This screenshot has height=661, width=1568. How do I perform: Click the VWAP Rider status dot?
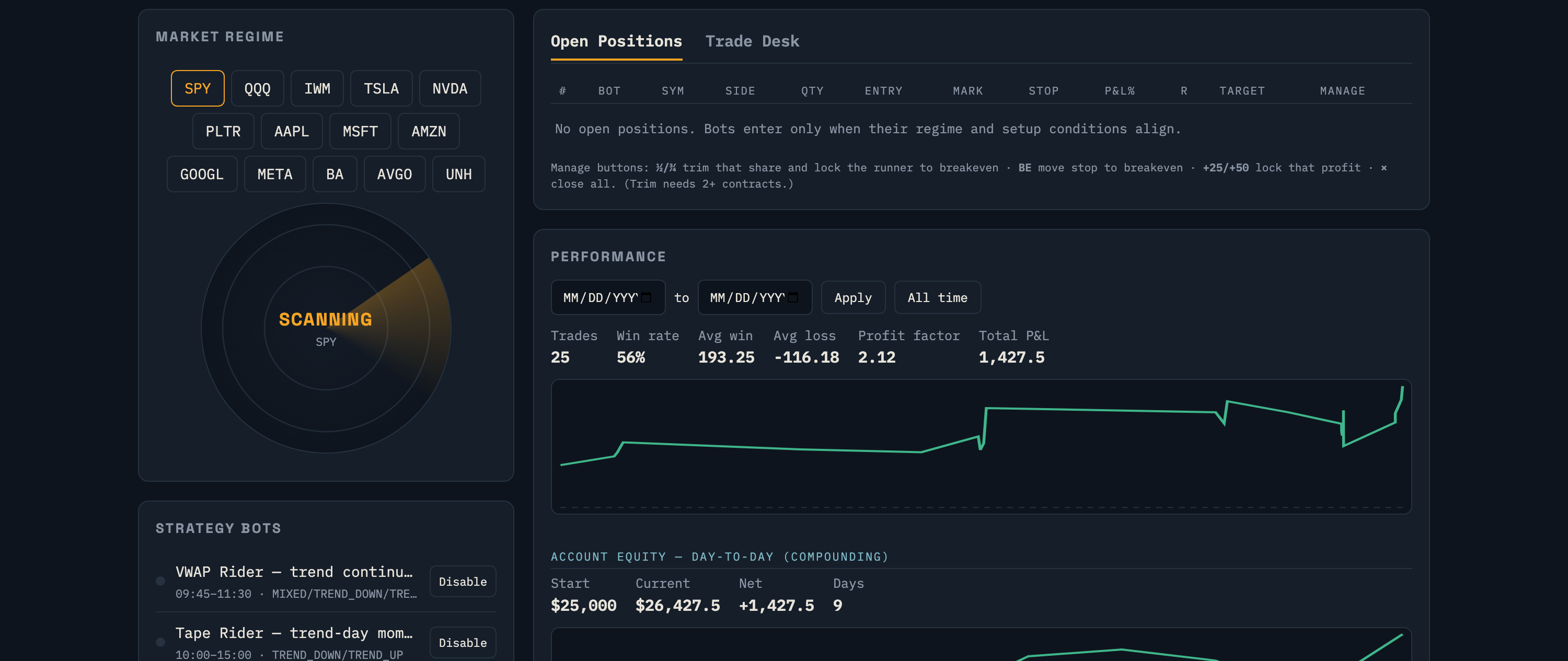point(160,581)
